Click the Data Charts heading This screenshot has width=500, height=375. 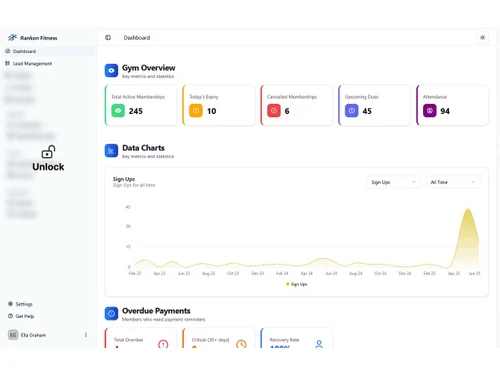click(x=143, y=148)
